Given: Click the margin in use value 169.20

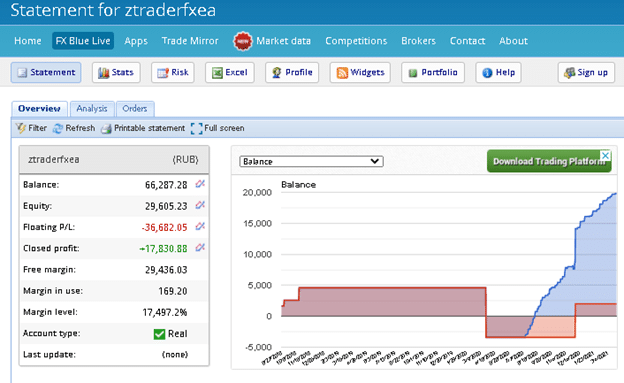Looking at the screenshot, I should (x=173, y=291).
